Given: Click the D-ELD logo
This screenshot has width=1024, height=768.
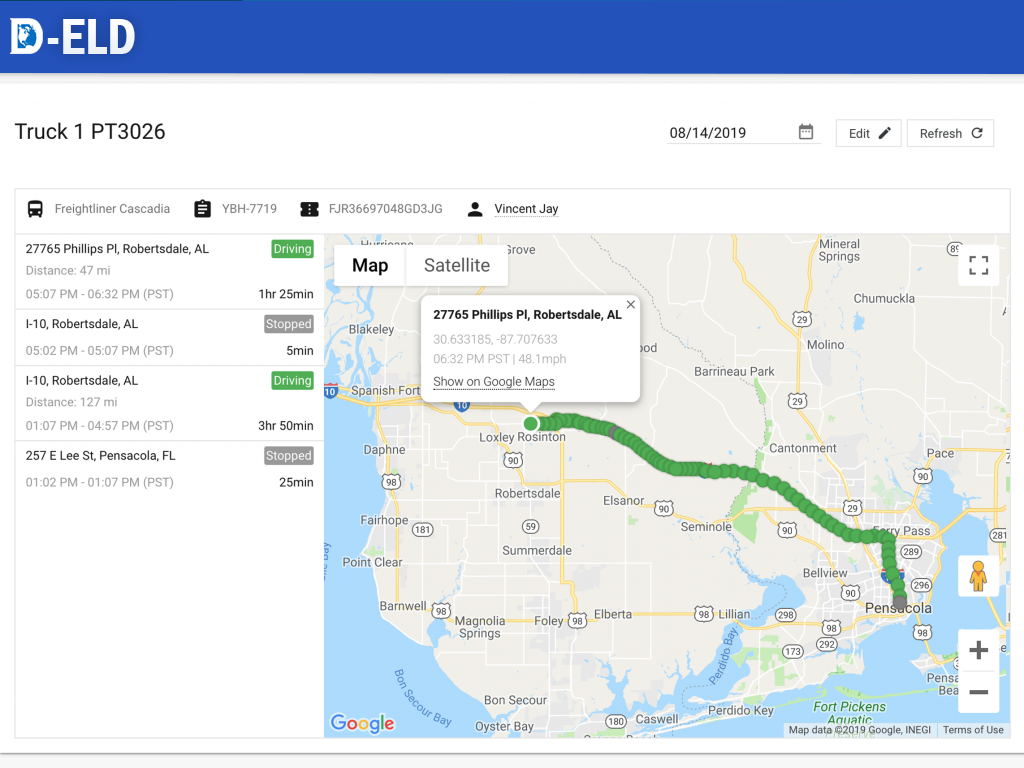Looking at the screenshot, I should [73, 37].
